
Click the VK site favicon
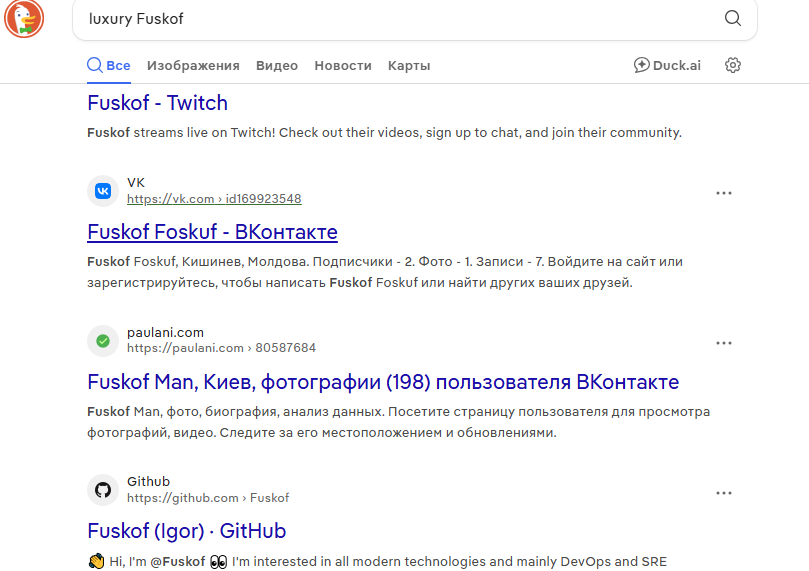pyautogui.click(x=102, y=191)
